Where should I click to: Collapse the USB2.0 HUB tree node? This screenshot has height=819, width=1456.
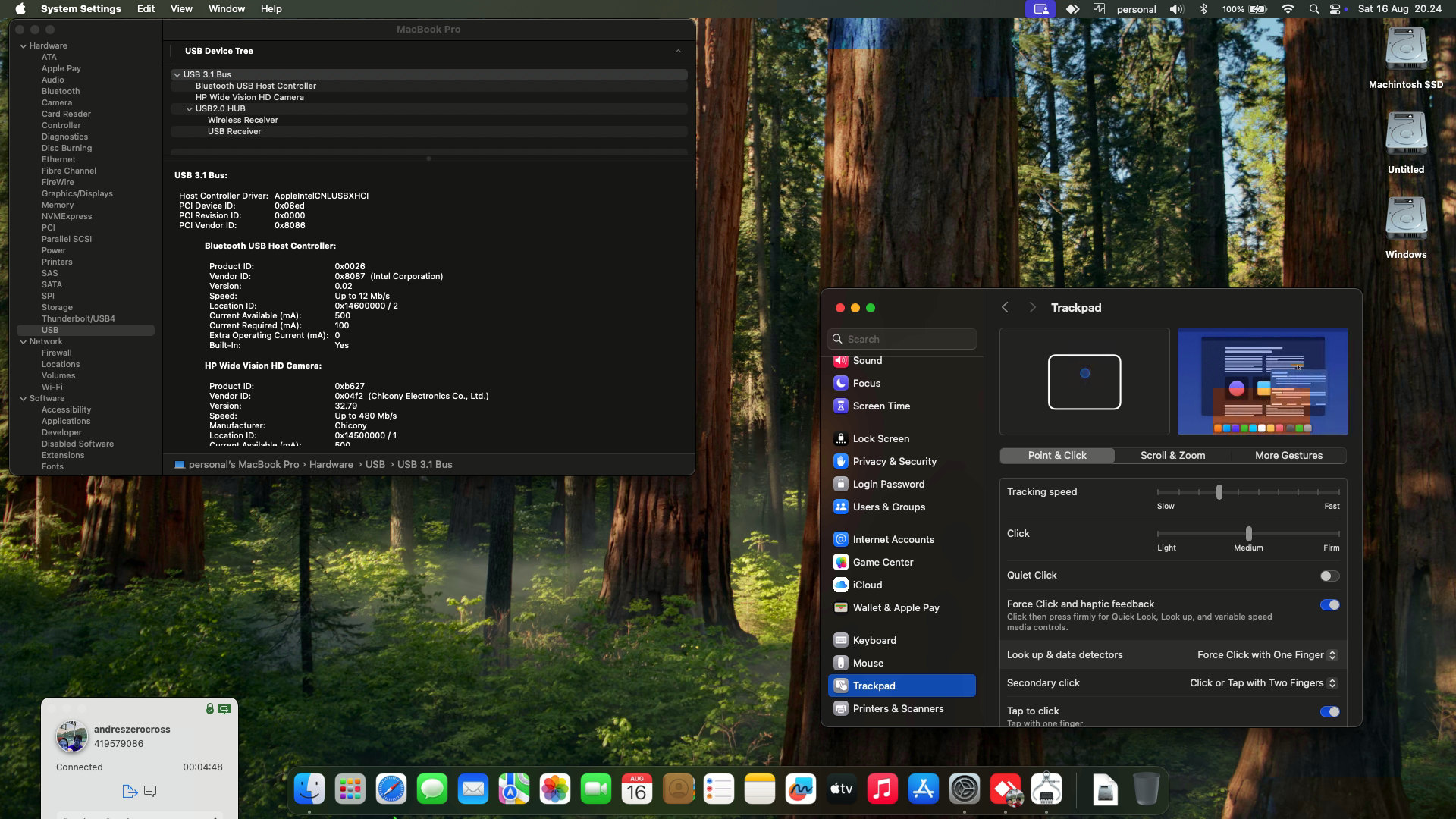click(190, 108)
